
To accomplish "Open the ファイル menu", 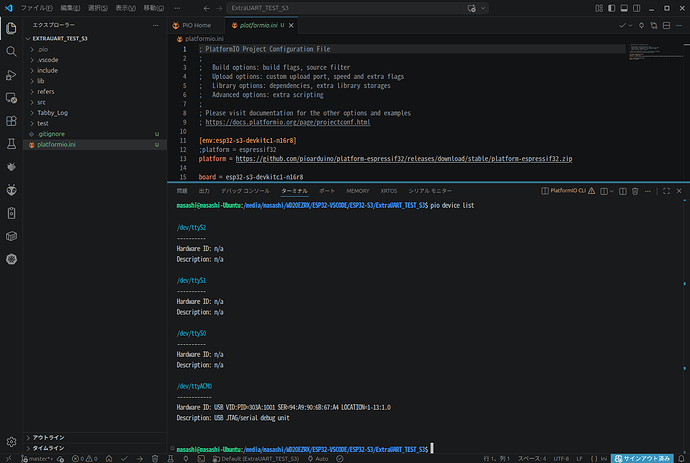I will coord(37,8).
